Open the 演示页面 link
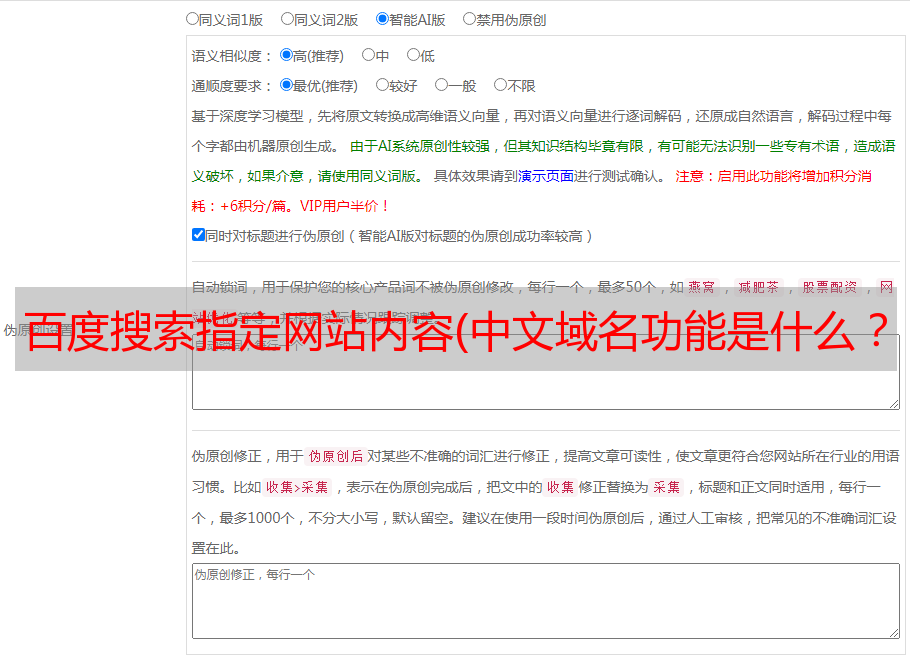The height and width of the screenshot is (658, 911). click(x=546, y=176)
